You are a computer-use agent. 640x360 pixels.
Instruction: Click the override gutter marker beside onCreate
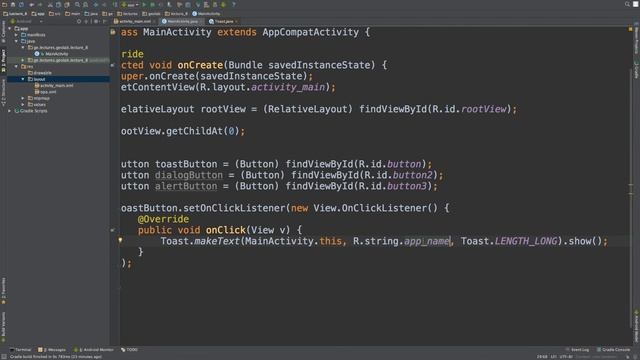pos(113,65)
